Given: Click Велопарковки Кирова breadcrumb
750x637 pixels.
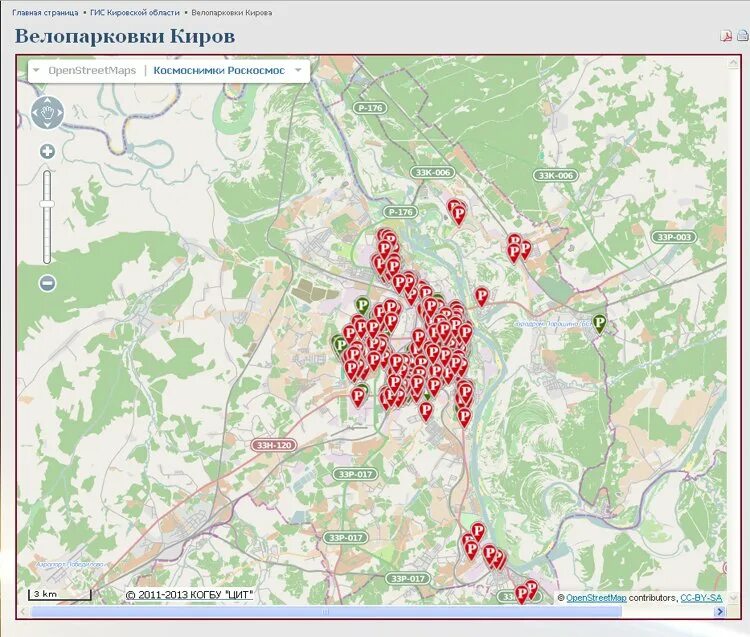Looking at the screenshot, I should click(x=232, y=13).
